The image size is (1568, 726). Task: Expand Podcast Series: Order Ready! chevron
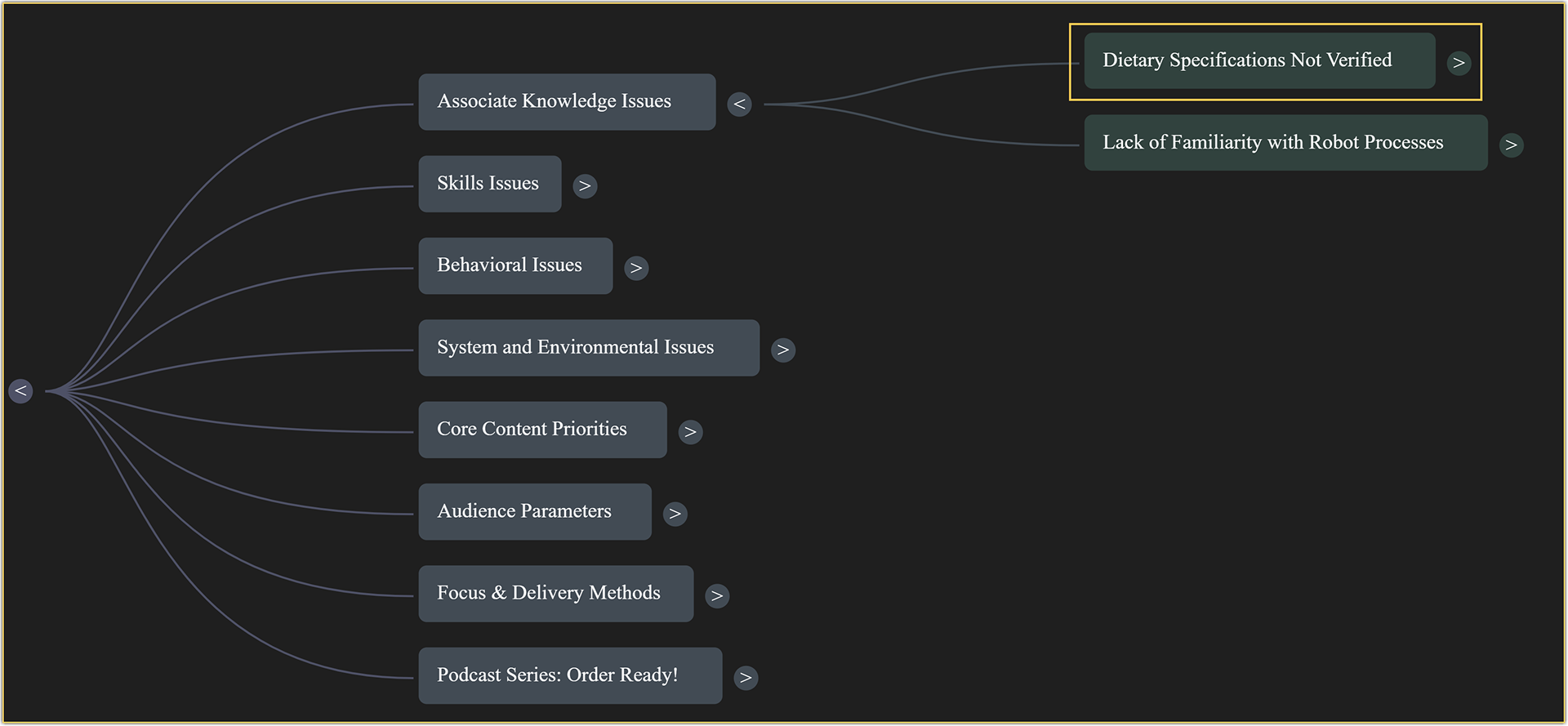click(x=746, y=678)
